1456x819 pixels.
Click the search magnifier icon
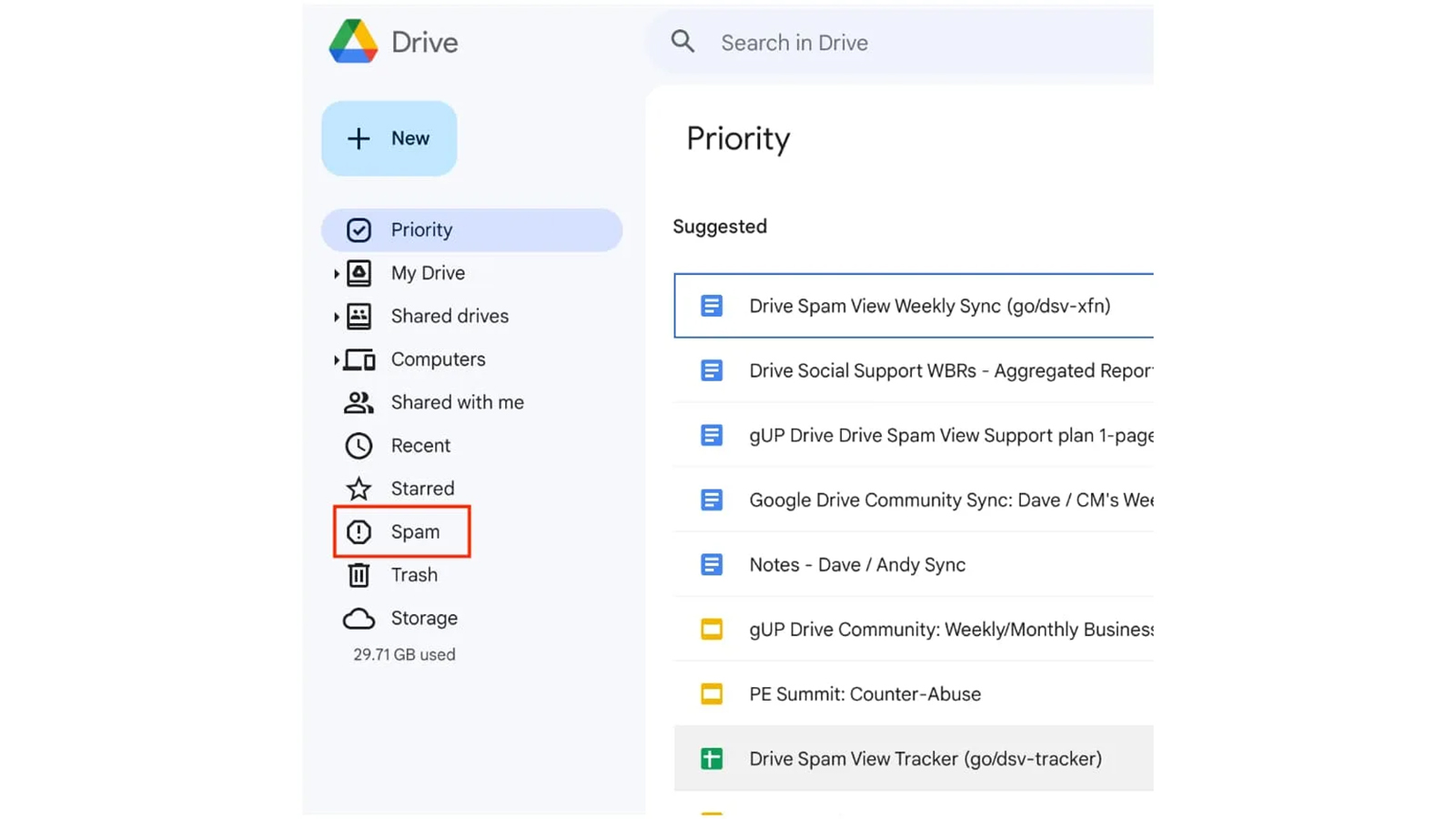[682, 42]
